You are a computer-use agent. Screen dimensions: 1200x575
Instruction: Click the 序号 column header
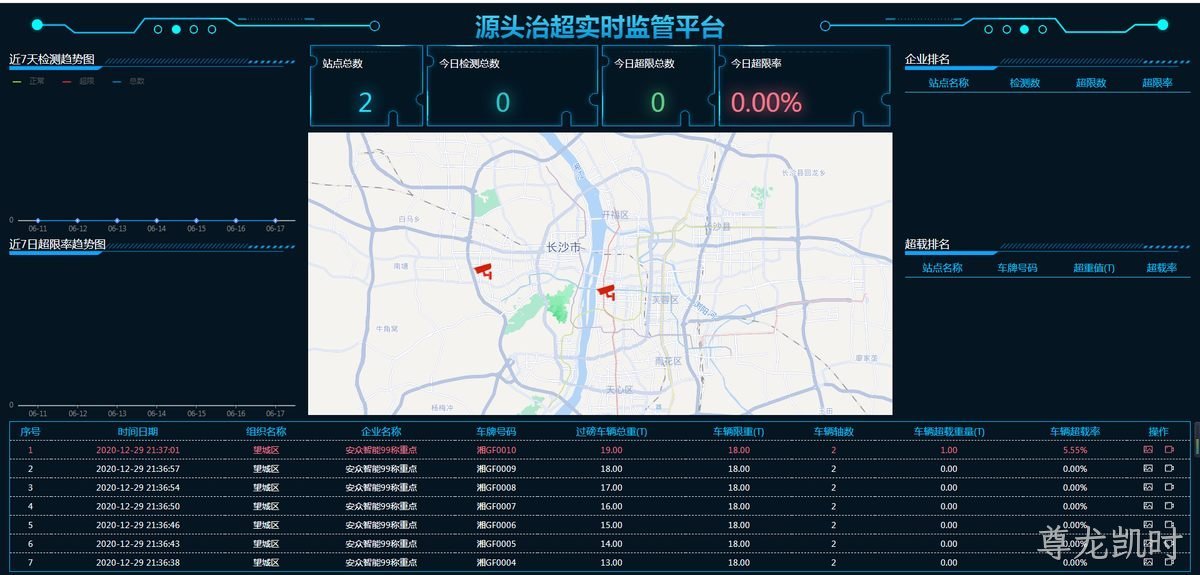point(30,432)
